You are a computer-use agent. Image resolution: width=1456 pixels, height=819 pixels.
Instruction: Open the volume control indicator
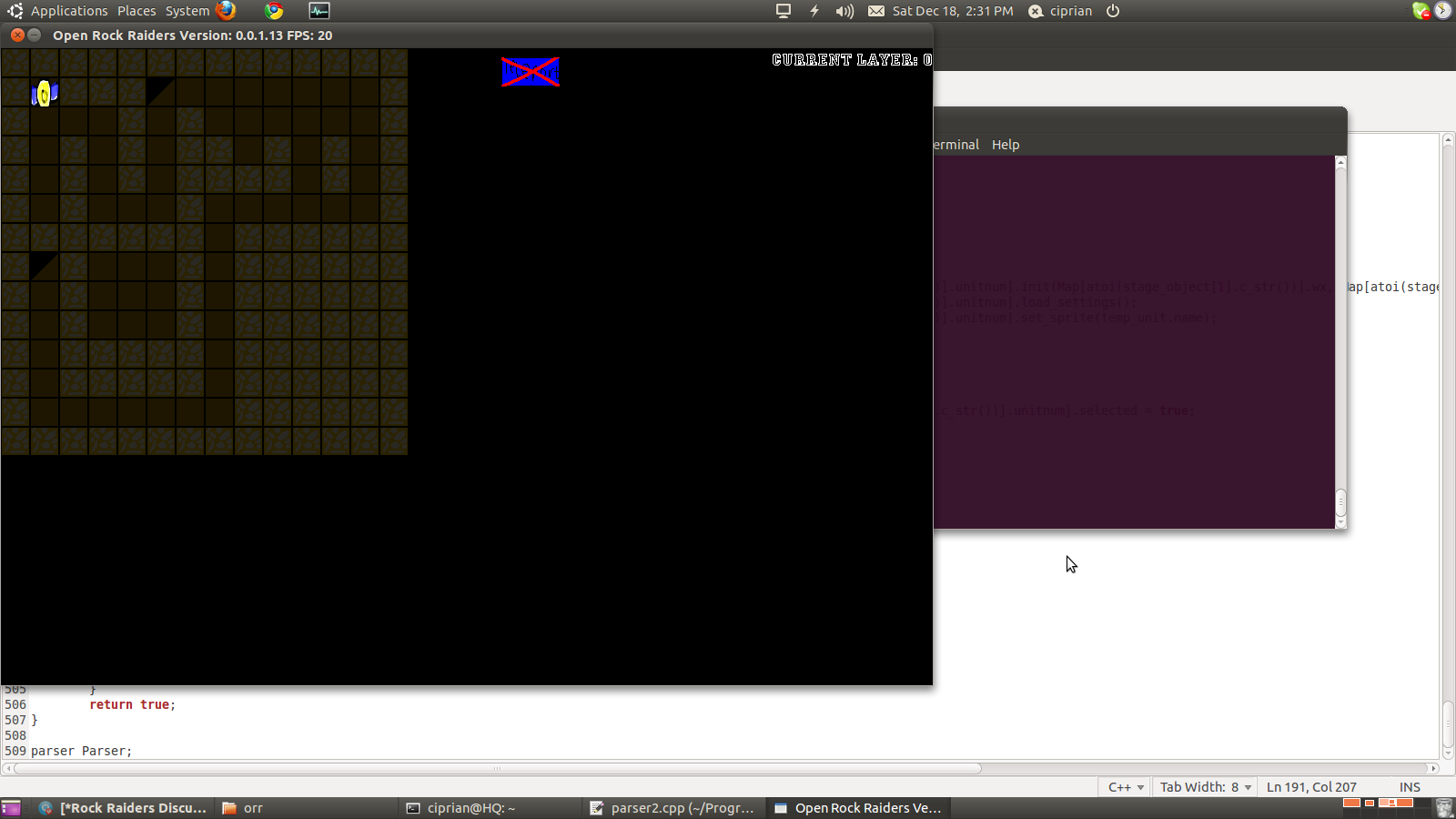844,11
